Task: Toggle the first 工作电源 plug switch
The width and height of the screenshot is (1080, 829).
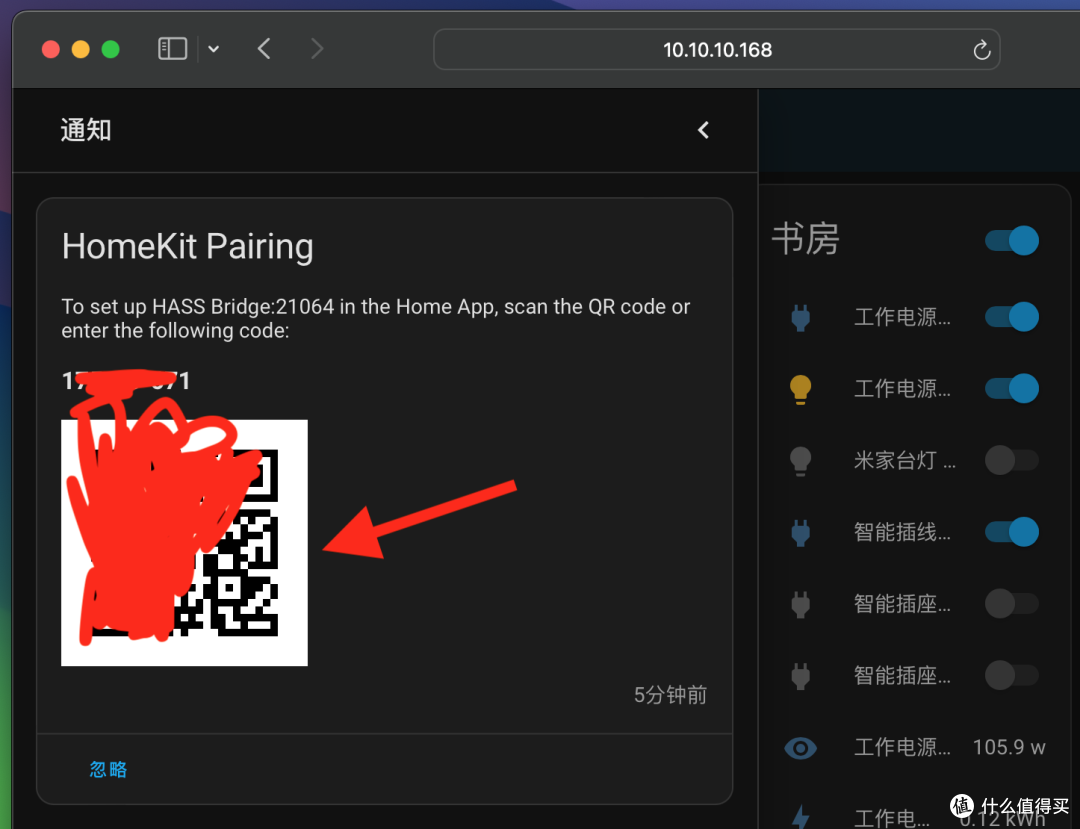Action: tap(1012, 317)
